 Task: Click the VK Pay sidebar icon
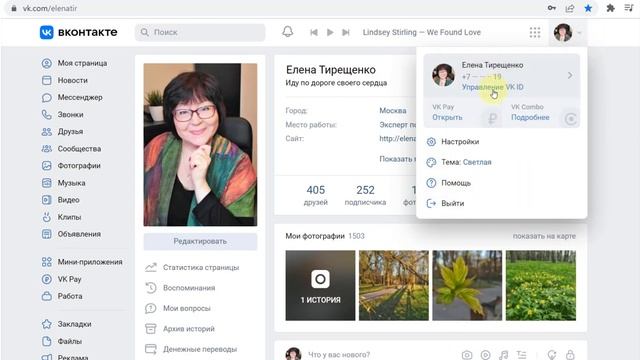47,279
